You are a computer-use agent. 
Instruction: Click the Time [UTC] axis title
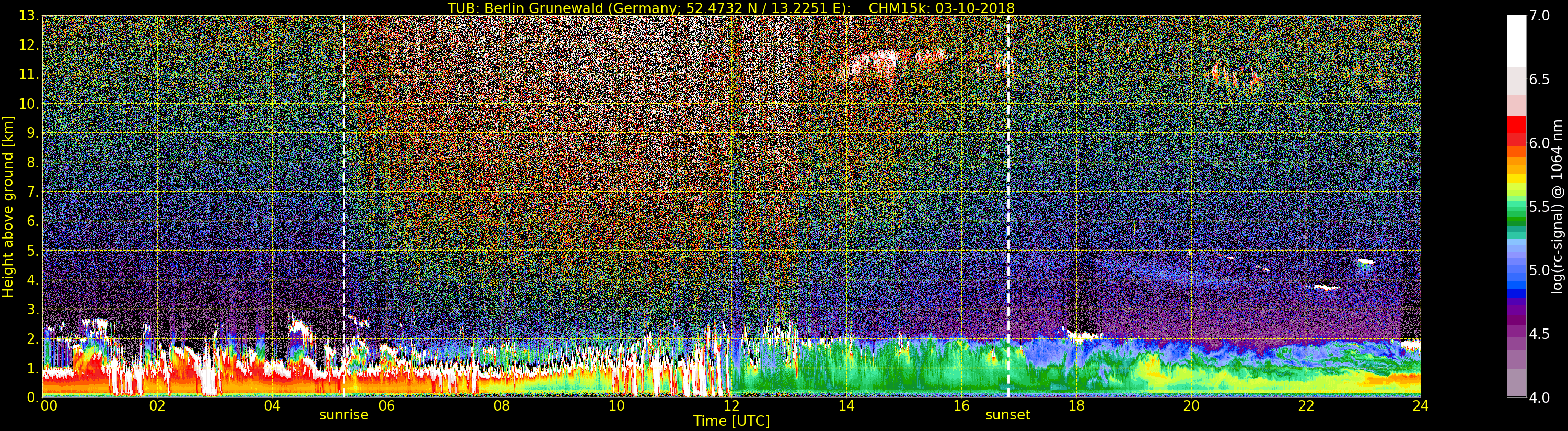(x=731, y=421)
